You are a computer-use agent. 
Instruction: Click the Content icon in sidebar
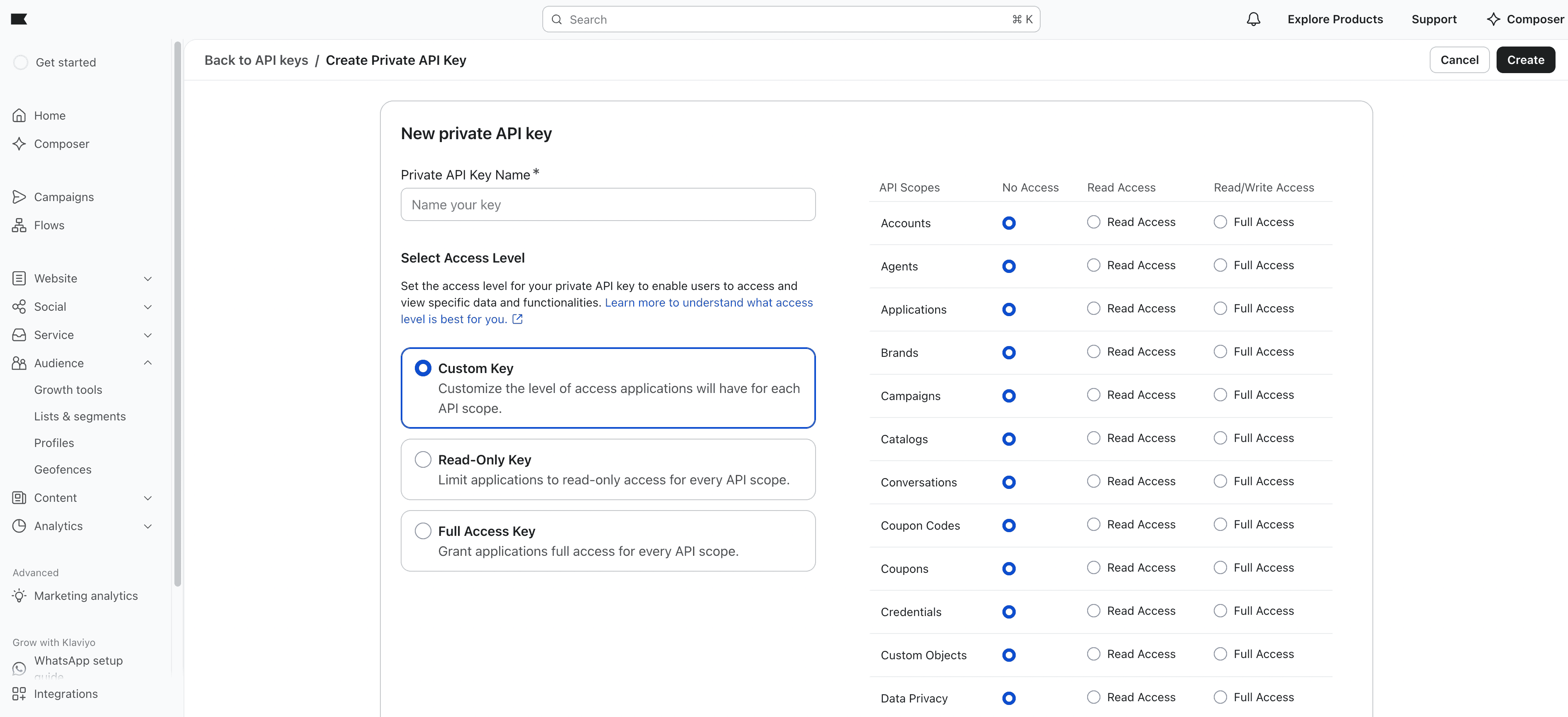tap(20, 498)
